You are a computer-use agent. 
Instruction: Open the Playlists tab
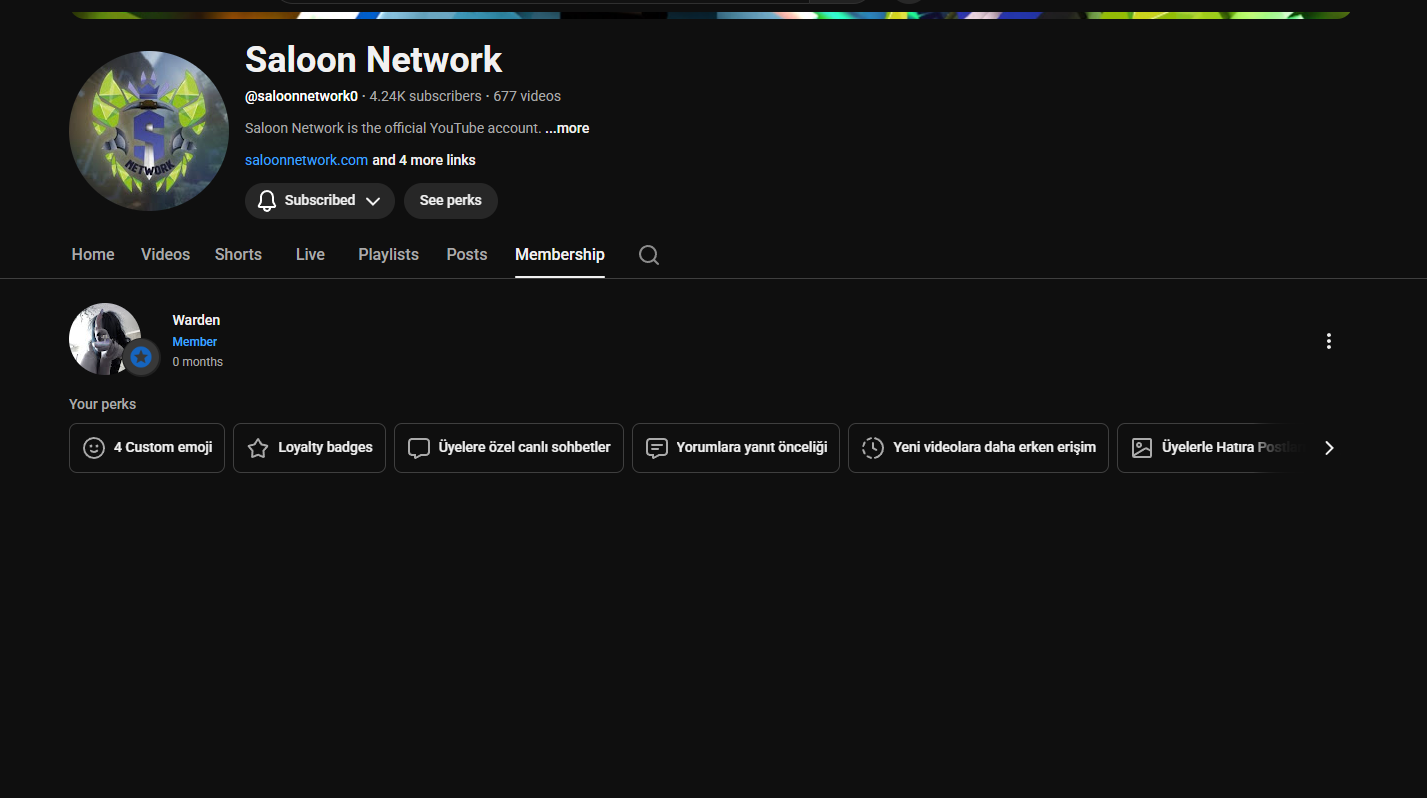tap(388, 254)
